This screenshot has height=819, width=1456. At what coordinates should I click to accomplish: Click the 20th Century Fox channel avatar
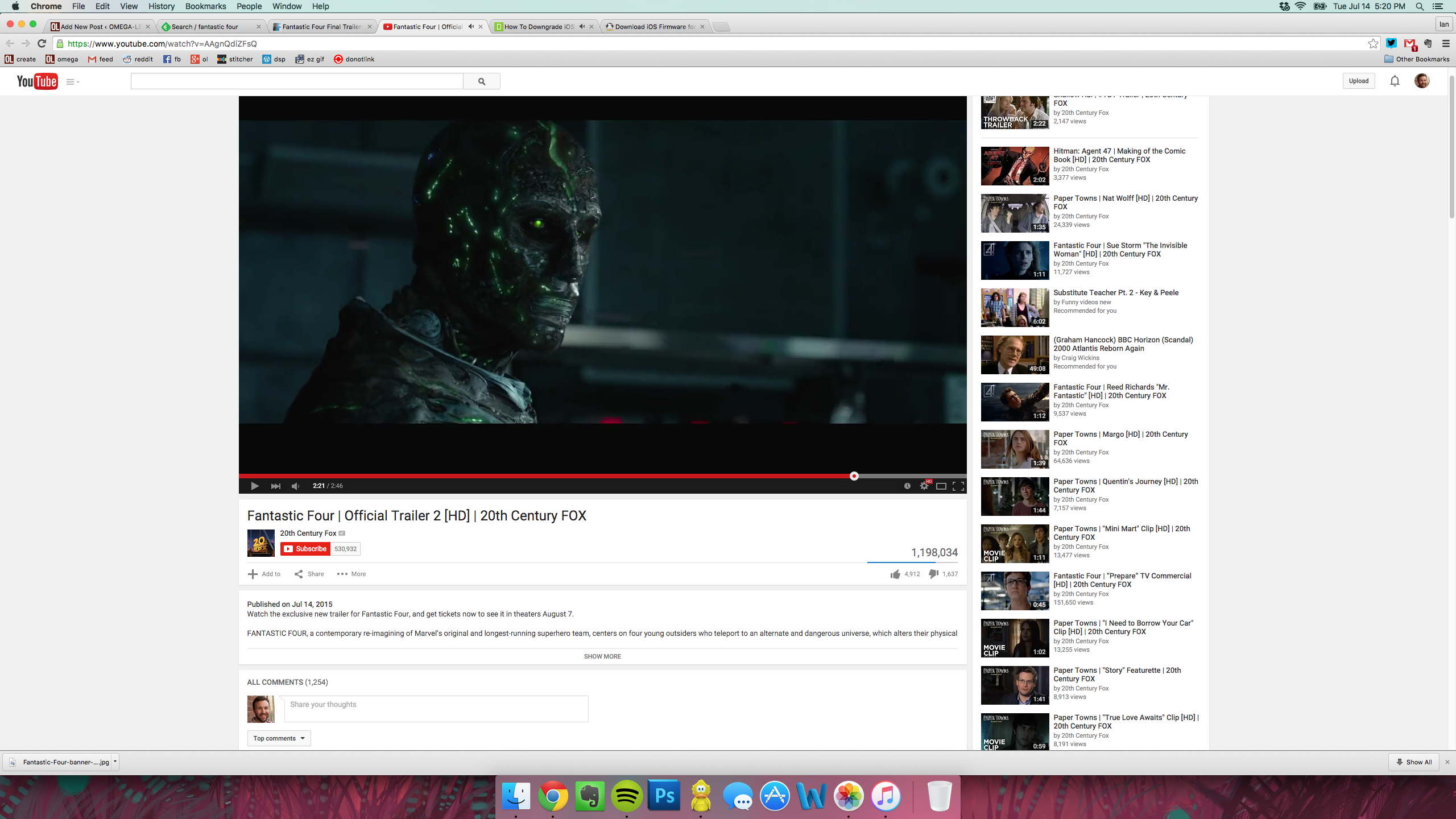click(x=260, y=543)
